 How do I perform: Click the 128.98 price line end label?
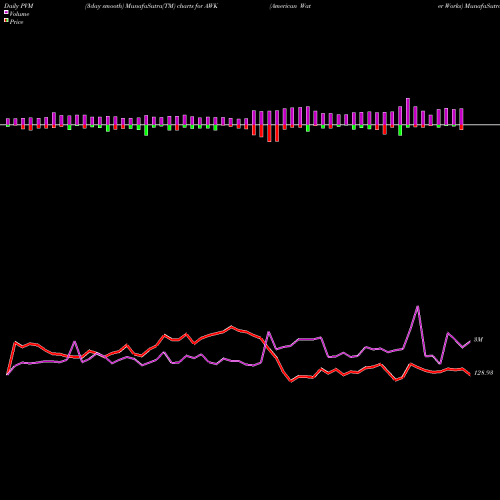pyautogui.click(x=483, y=373)
